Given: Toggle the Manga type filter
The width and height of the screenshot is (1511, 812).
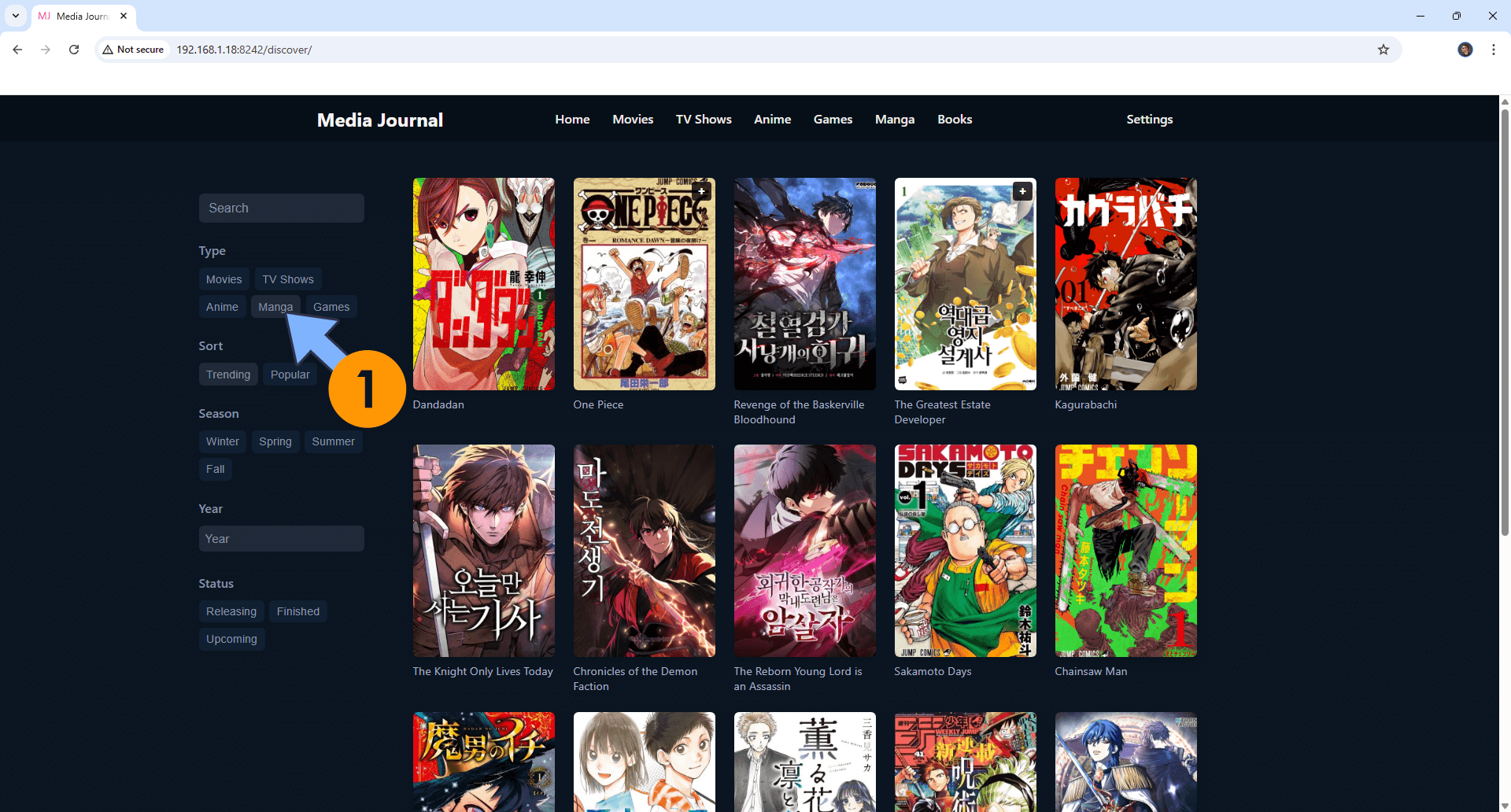Looking at the screenshot, I should pos(275,307).
